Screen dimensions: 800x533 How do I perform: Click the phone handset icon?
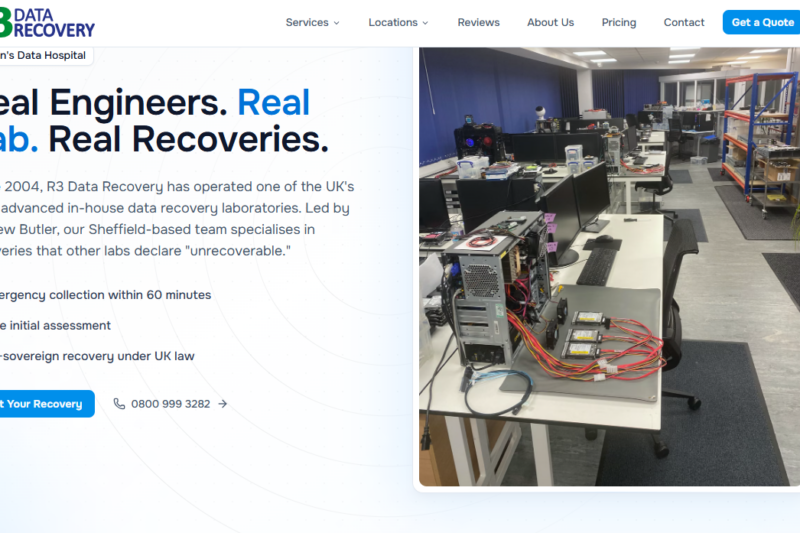point(119,403)
